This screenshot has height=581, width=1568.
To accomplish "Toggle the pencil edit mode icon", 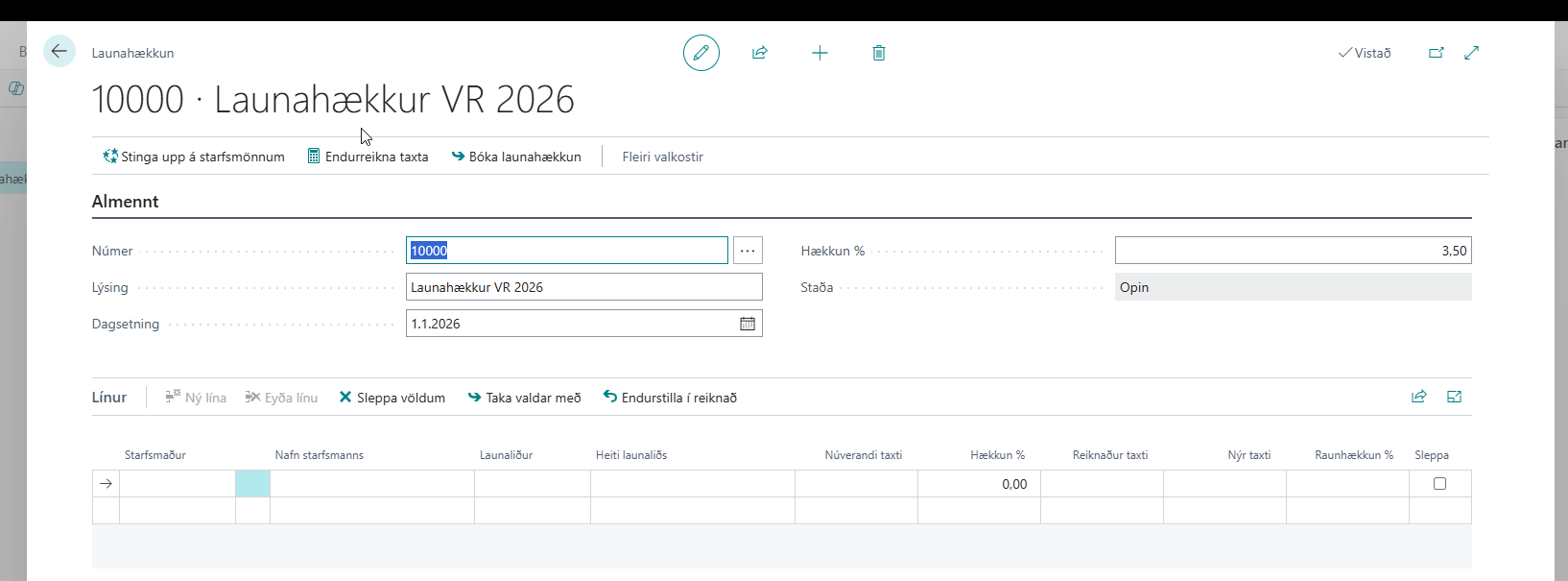I will (701, 53).
